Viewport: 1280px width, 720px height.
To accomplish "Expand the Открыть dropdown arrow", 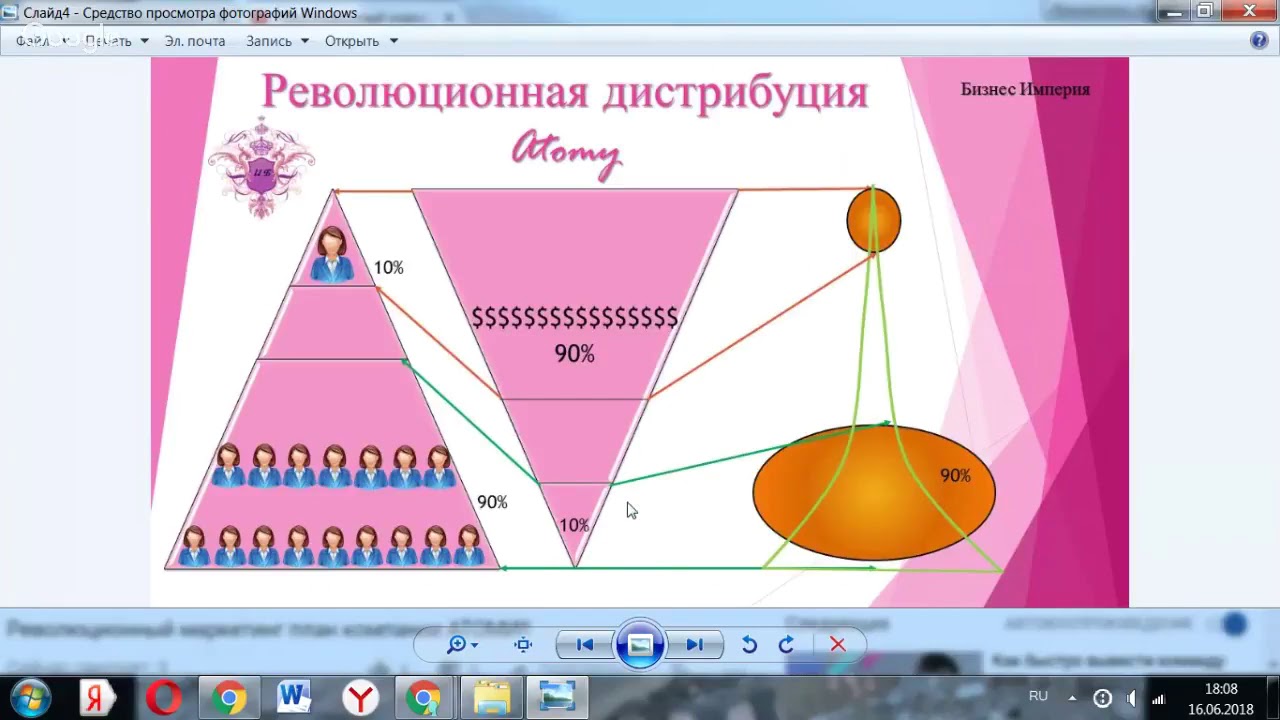I will (x=393, y=41).
